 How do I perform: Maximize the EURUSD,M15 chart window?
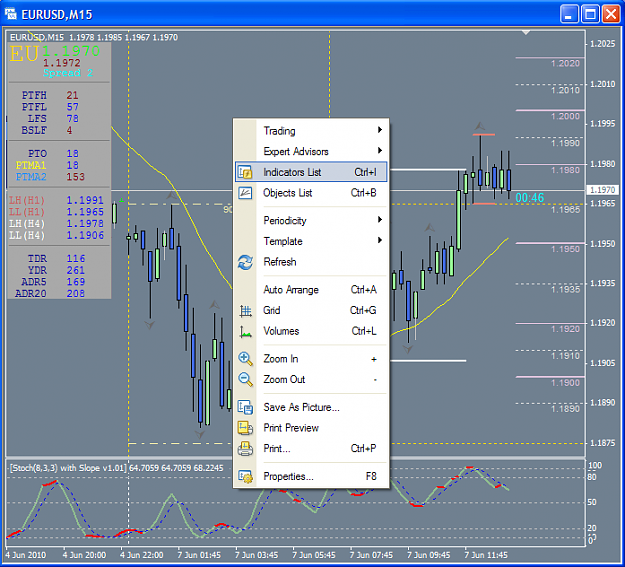pos(590,14)
